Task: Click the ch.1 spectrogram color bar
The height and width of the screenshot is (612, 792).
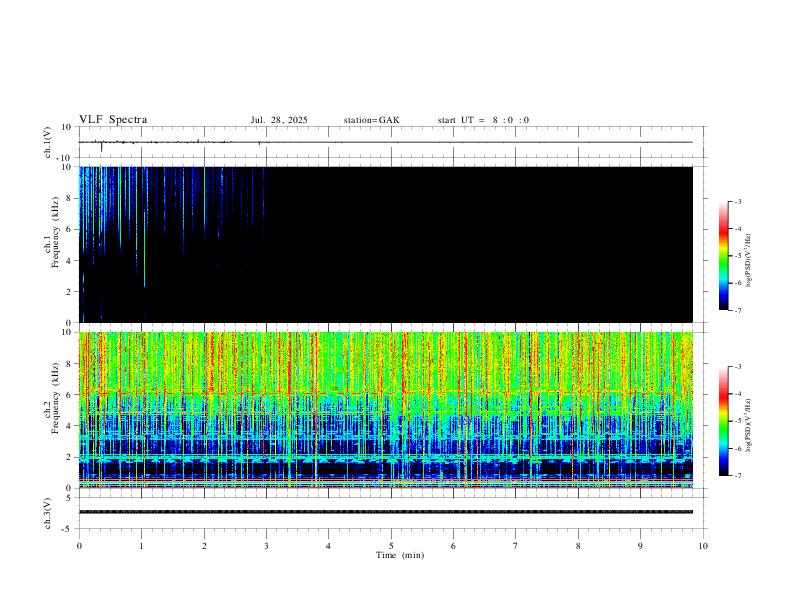Action: click(x=724, y=256)
